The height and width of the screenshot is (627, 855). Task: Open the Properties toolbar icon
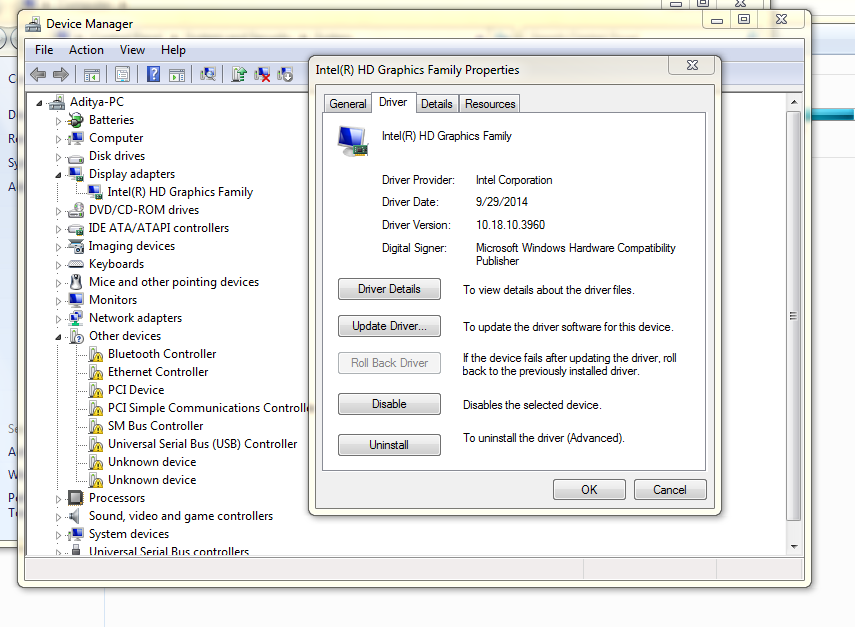123,74
